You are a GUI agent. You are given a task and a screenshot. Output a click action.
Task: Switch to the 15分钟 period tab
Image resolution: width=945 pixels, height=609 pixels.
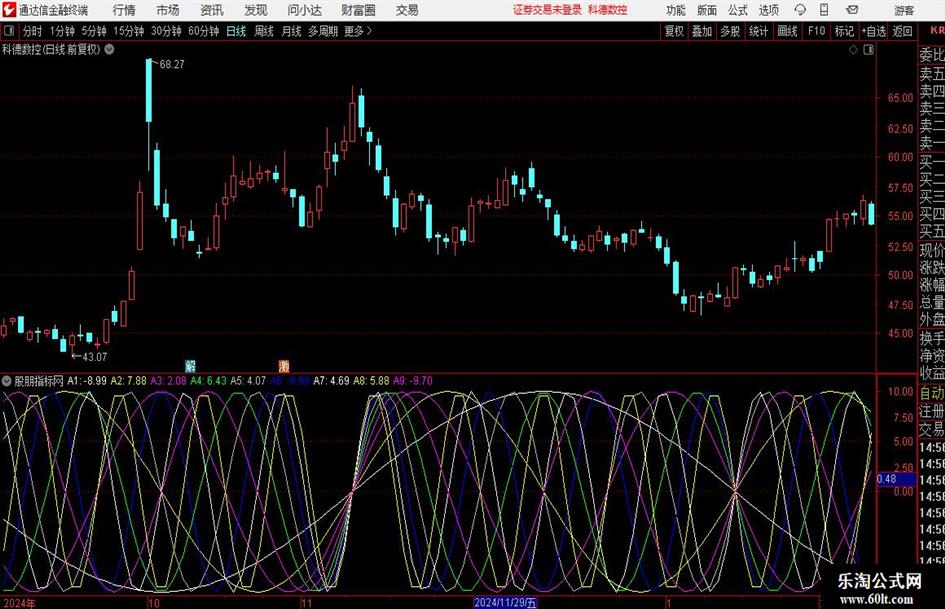pyautogui.click(x=129, y=31)
